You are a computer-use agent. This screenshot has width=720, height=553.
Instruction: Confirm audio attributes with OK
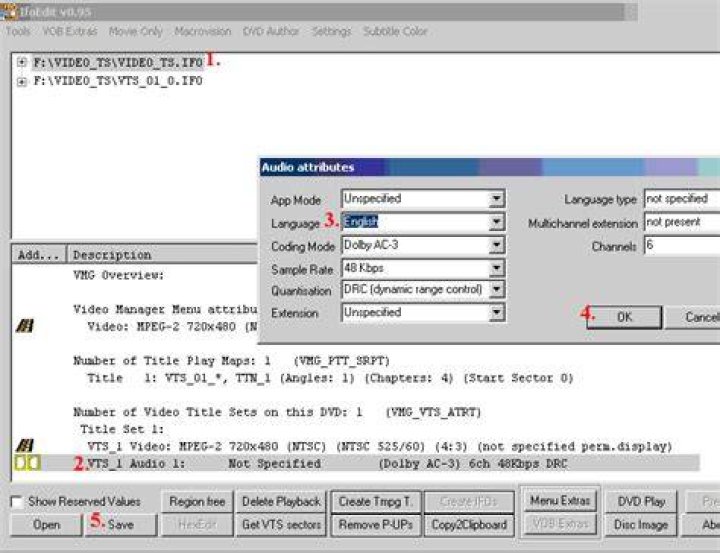click(x=624, y=317)
